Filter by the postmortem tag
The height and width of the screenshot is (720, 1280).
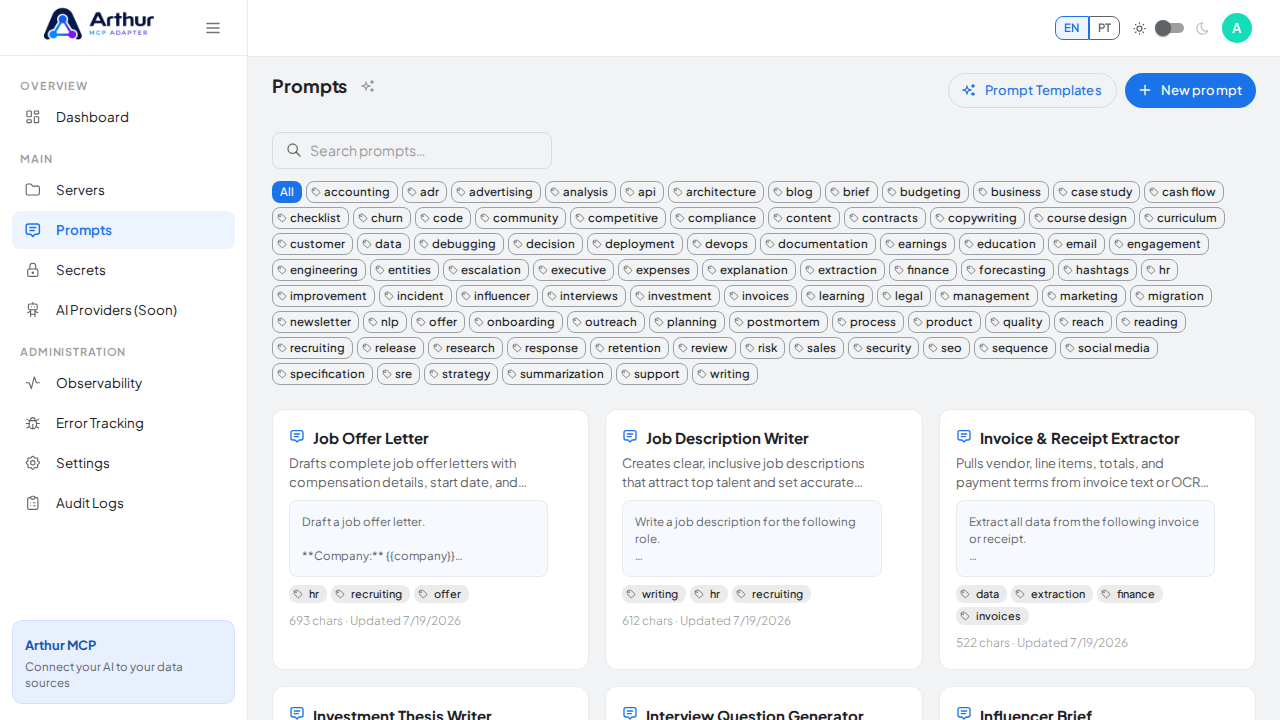(778, 322)
